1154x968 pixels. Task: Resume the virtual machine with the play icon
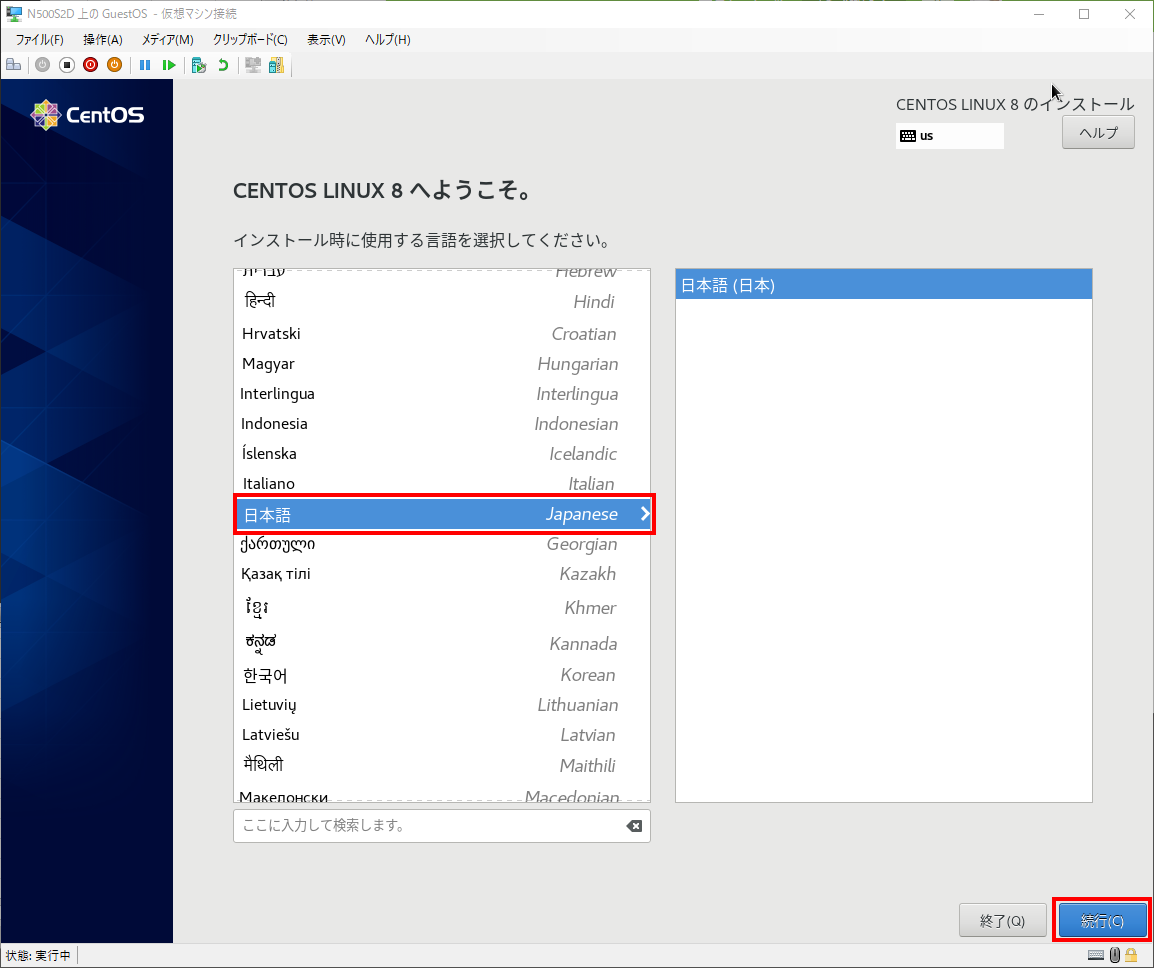pos(170,65)
